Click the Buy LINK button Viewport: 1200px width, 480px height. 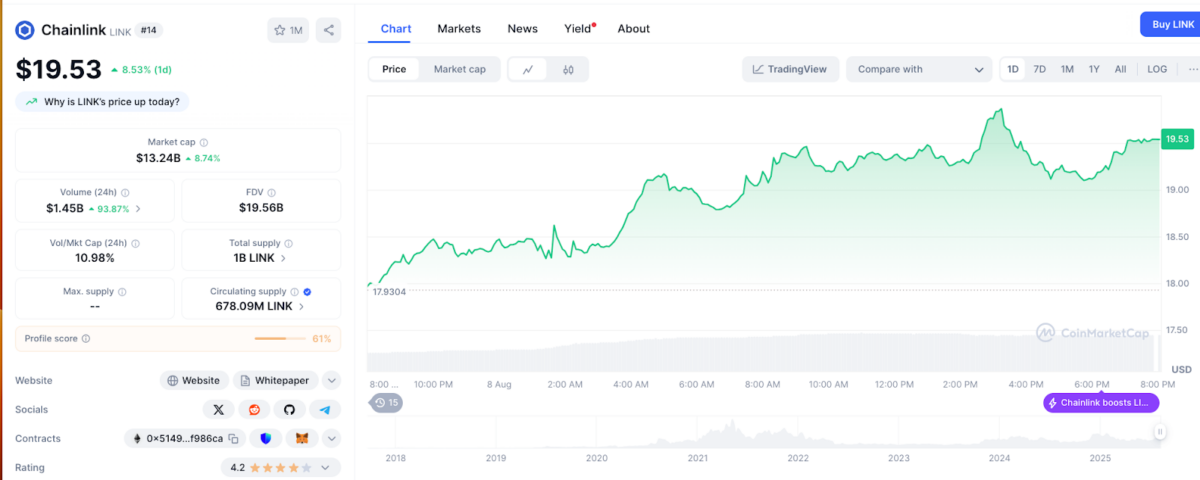coord(1170,24)
